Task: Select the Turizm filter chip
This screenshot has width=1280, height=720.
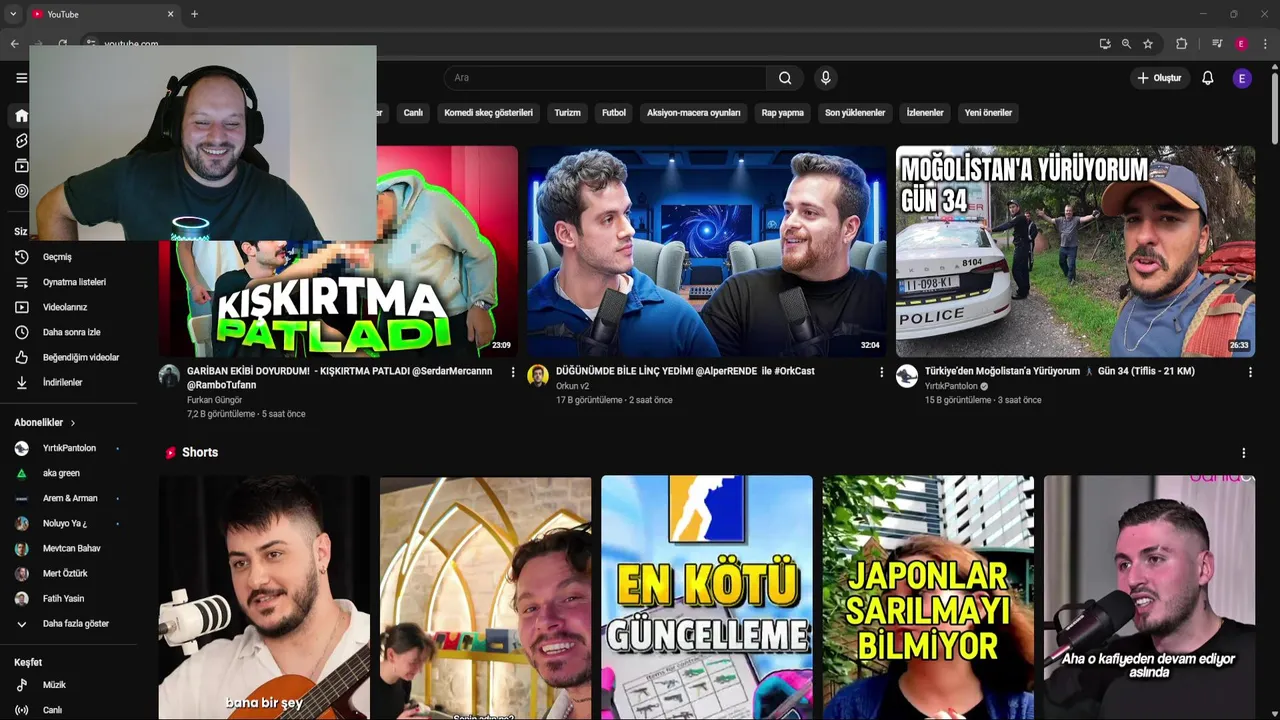Action: 567,113
